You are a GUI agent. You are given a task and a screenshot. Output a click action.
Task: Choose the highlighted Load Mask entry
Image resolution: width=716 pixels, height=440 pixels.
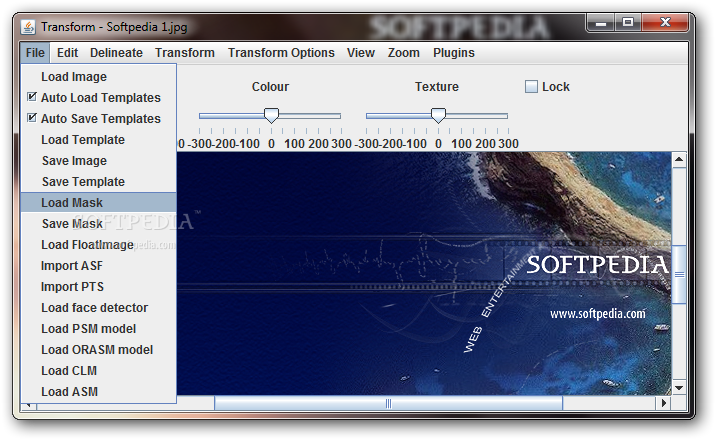click(x=99, y=203)
